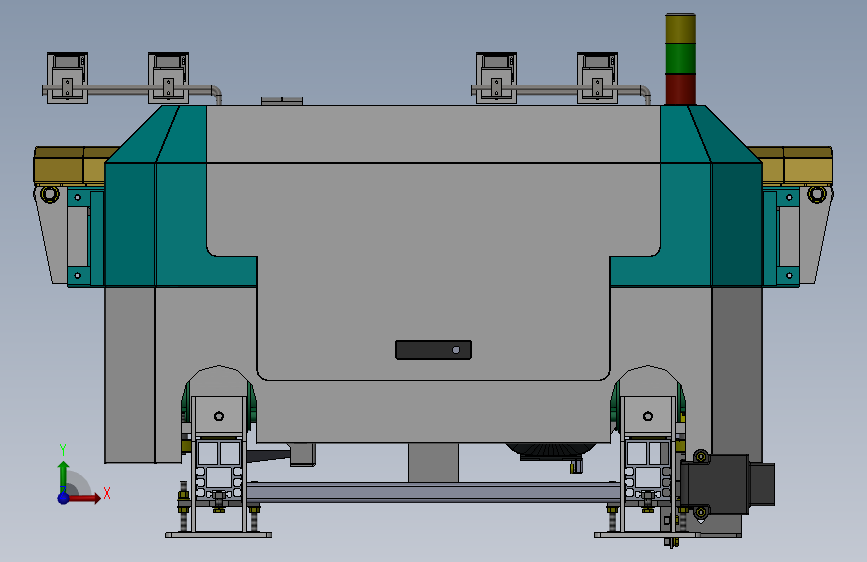
Task: Select the left floor foot plate
Action: [x=218, y=534]
